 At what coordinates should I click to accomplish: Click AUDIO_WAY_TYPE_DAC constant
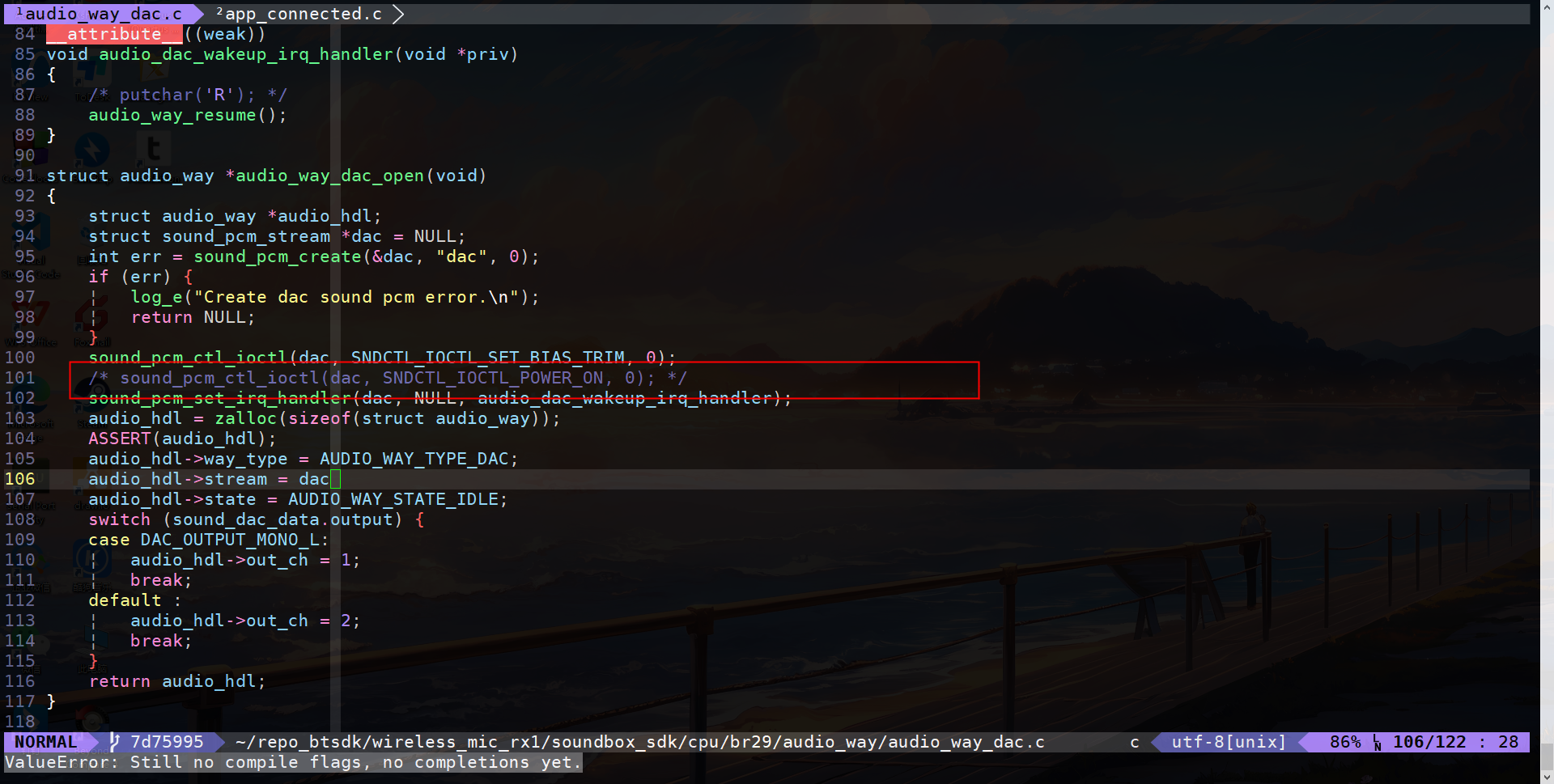pyautogui.click(x=414, y=459)
